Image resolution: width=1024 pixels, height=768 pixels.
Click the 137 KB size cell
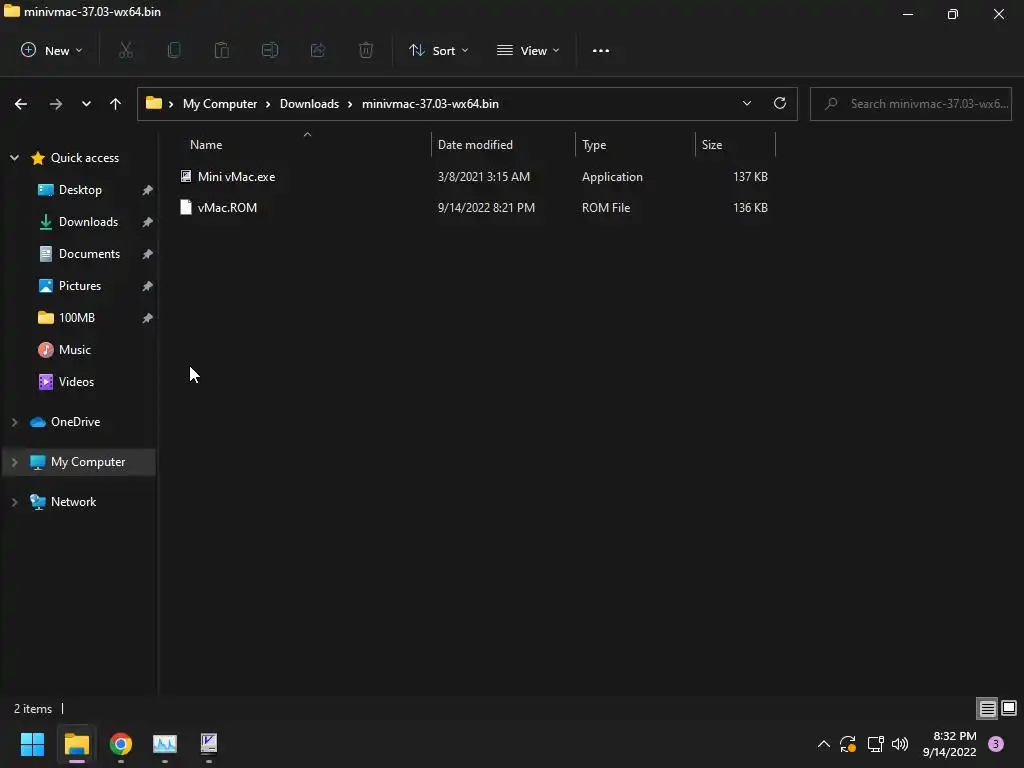pyautogui.click(x=750, y=176)
